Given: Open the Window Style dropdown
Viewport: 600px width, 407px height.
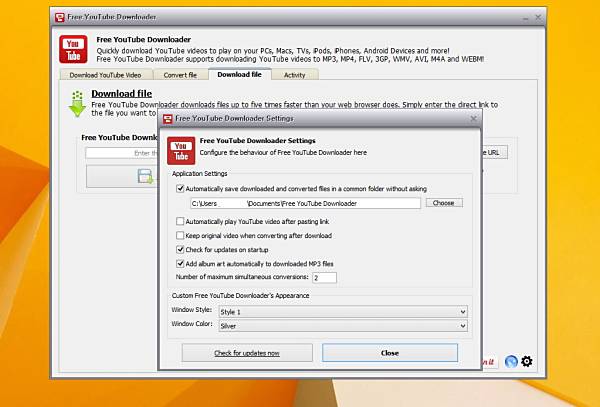Looking at the screenshot, I should (343, 312).
